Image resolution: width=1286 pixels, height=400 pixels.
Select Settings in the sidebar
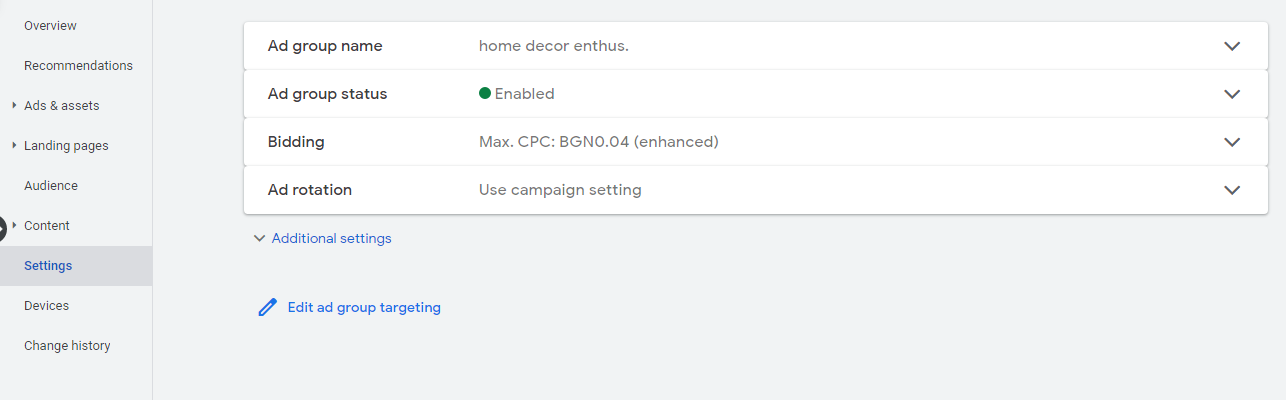pyautogui.click(x=48, y=265)
